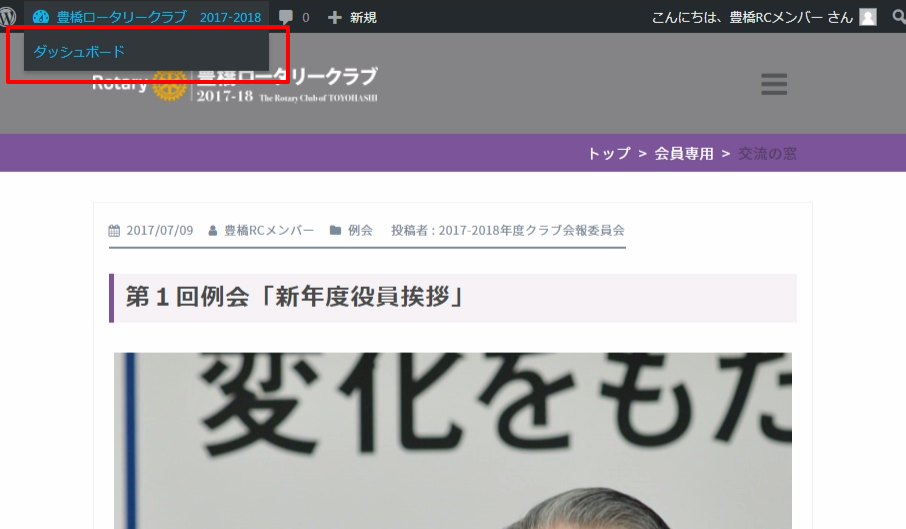
Task: Expand the hamburger navigation menu
Action: [x=774, y=84]
